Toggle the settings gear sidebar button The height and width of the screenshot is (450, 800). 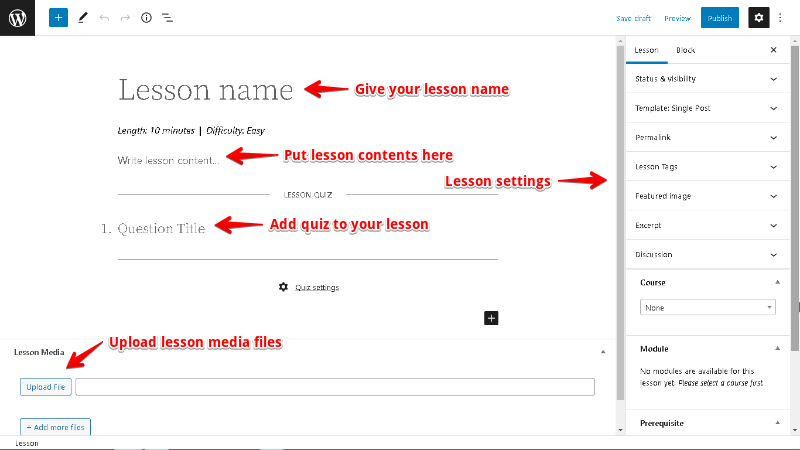pyautogui.click(x=759, y=18)
